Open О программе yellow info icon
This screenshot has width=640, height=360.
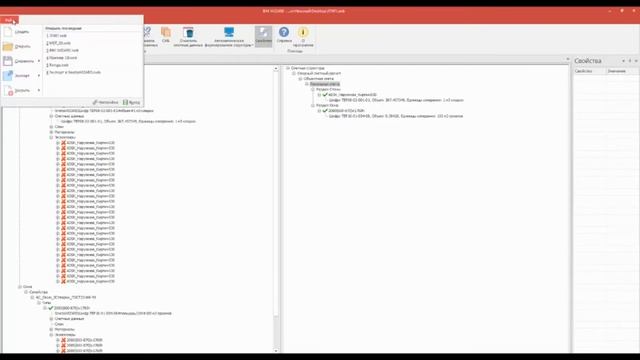tap(303, 32)
